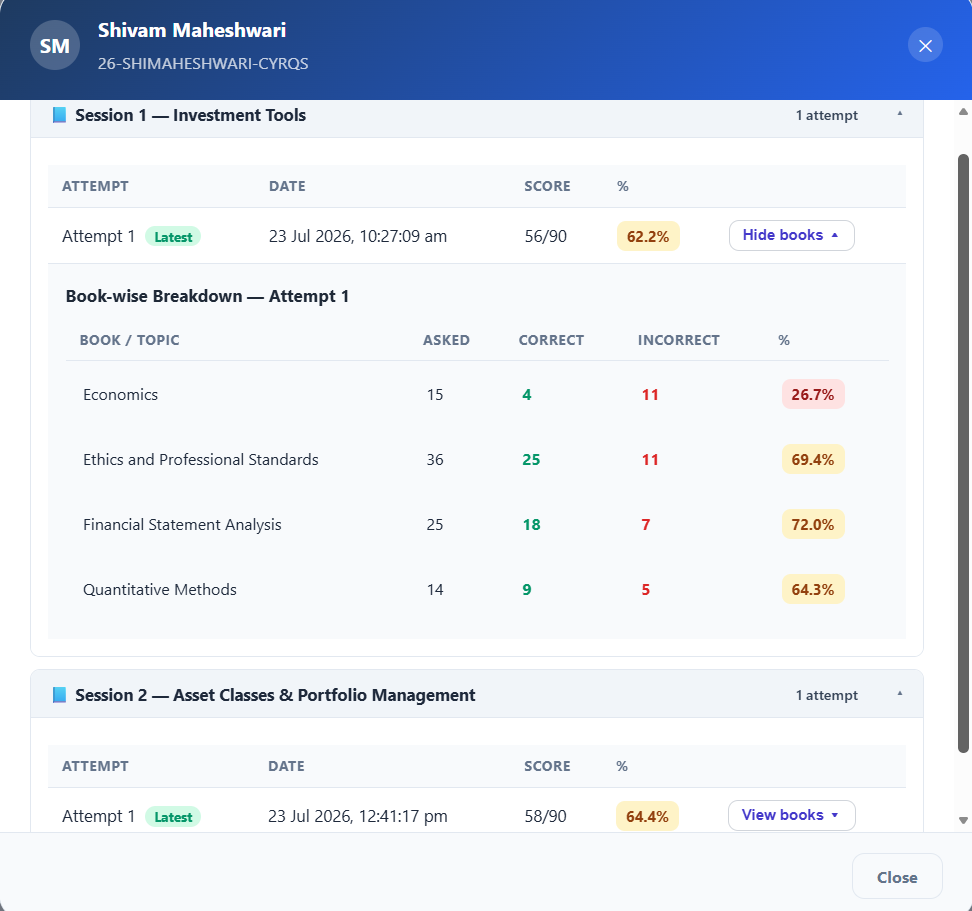Click the 64.3% Quantitative Methods badge

813,589
